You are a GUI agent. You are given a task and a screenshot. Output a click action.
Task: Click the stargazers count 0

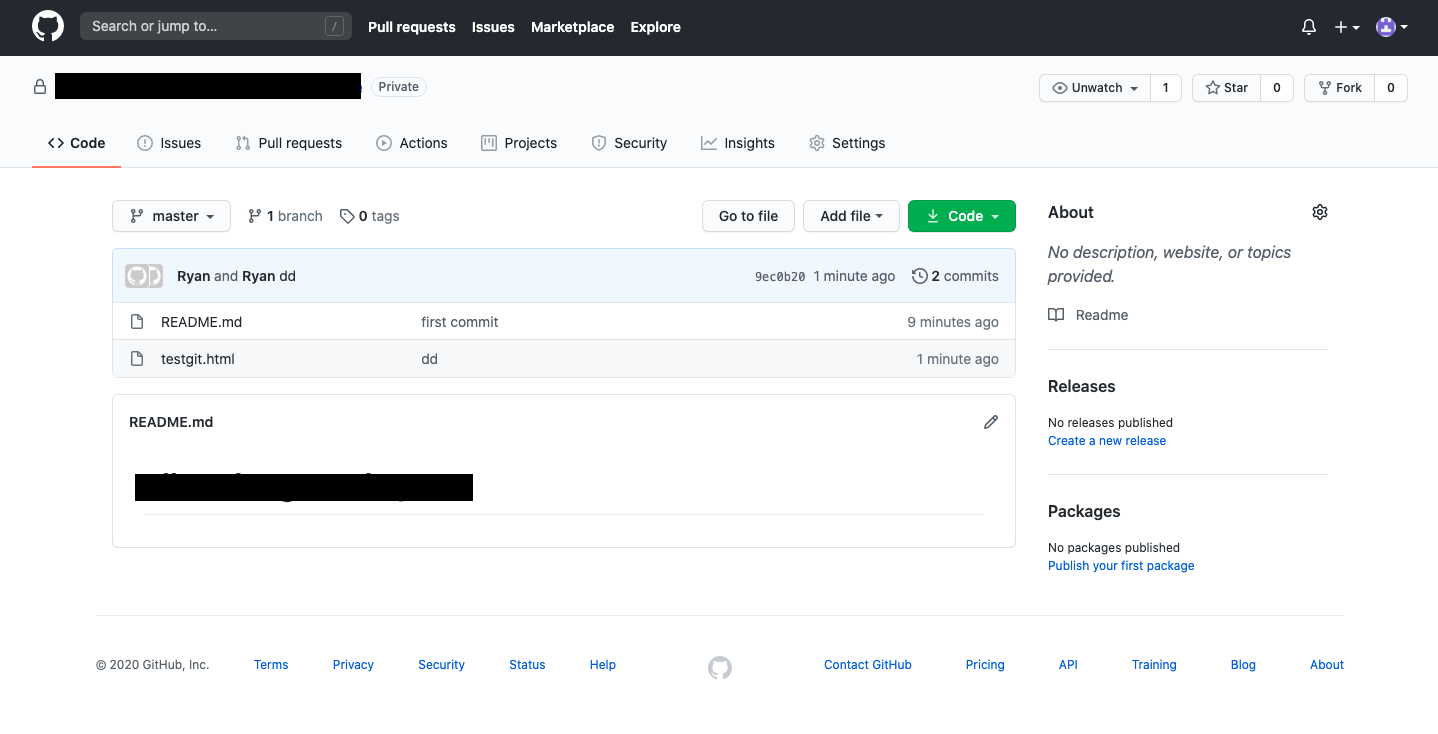point(1277,88)
